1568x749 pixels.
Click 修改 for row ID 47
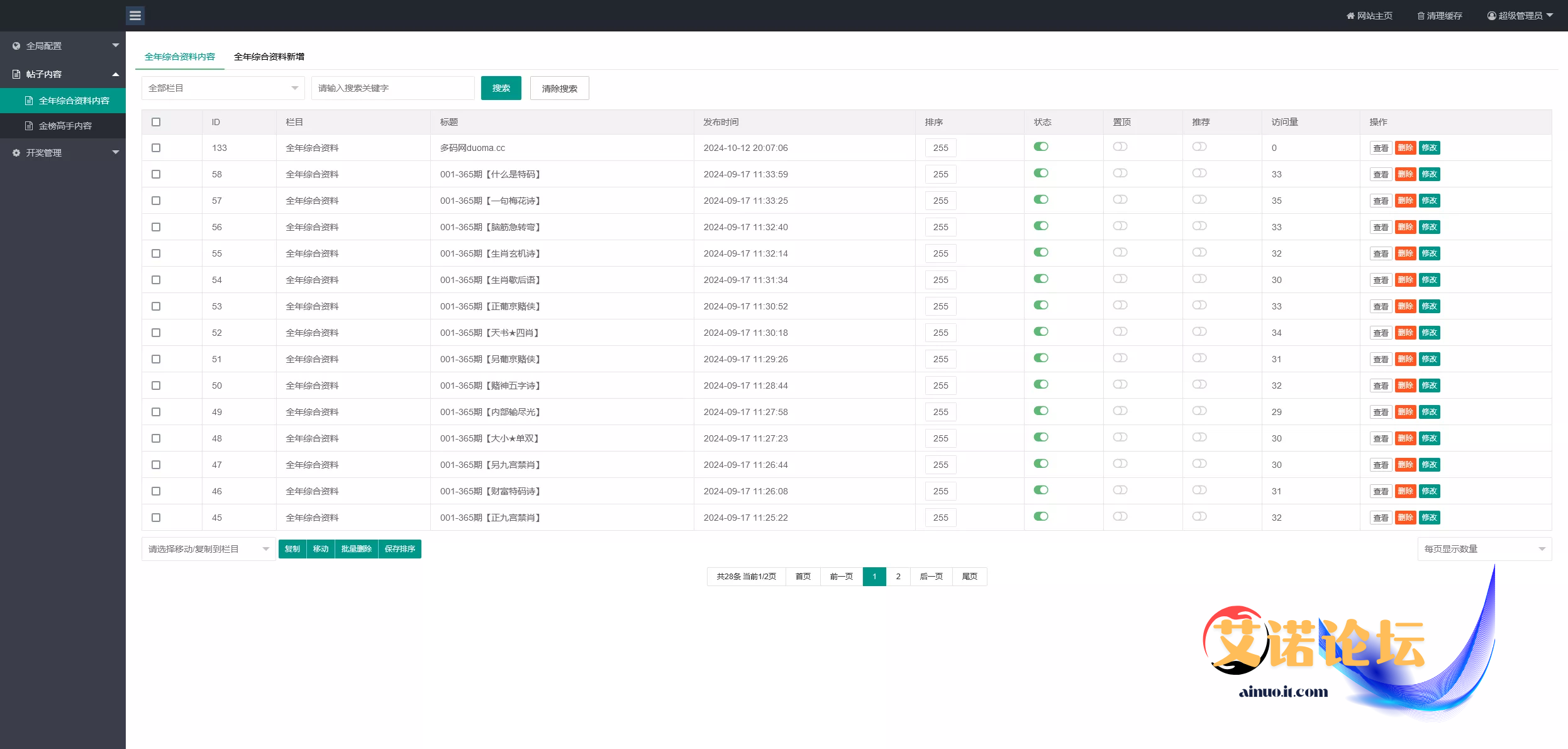[1430, 465]
